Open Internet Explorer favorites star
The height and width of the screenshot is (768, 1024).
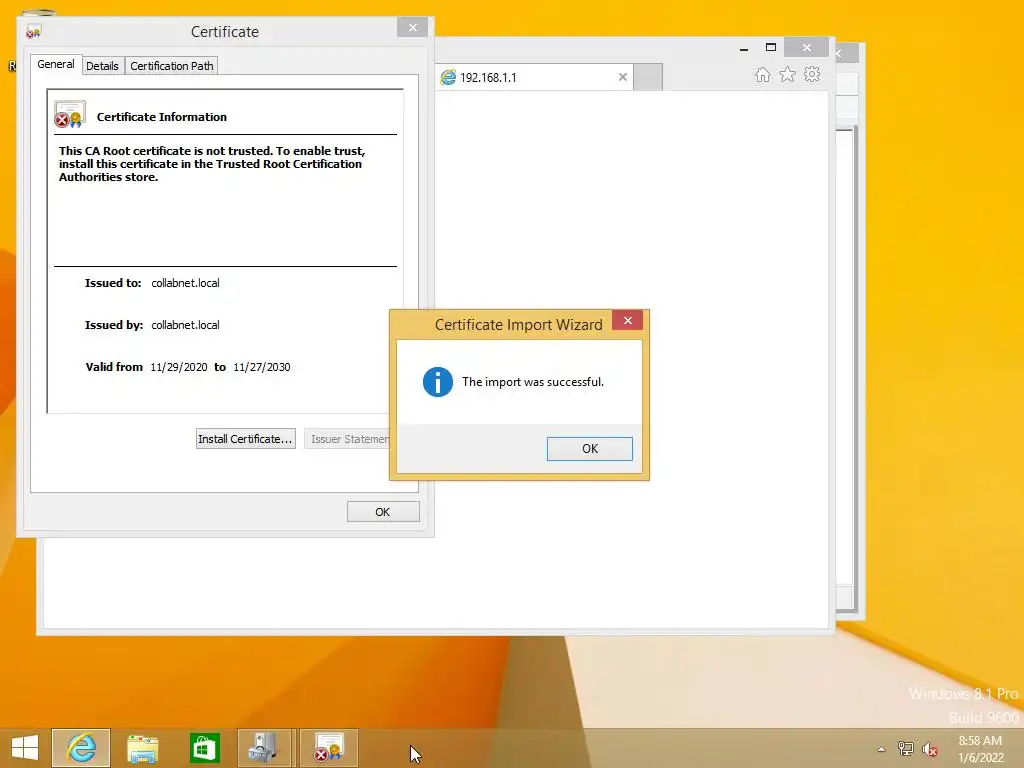coord(788,74)
